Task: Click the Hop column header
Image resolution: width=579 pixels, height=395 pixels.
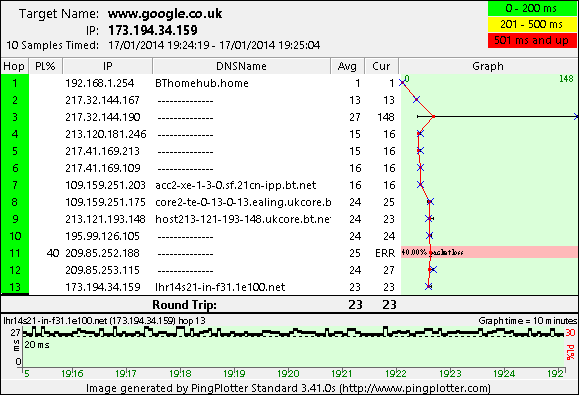Action: 15,66
